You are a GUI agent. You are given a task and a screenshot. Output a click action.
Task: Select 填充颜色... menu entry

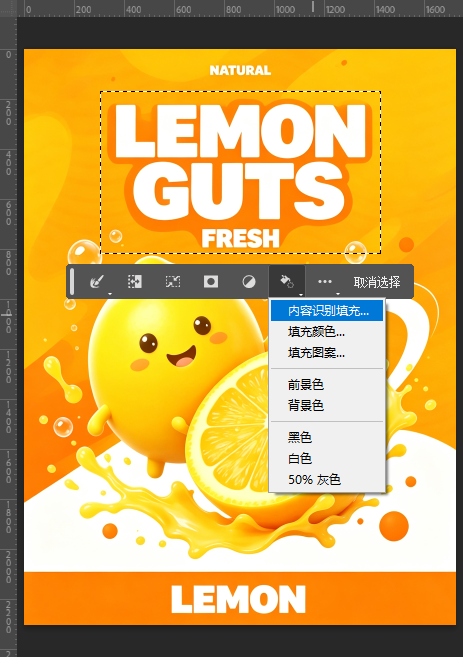click(327, 332)
